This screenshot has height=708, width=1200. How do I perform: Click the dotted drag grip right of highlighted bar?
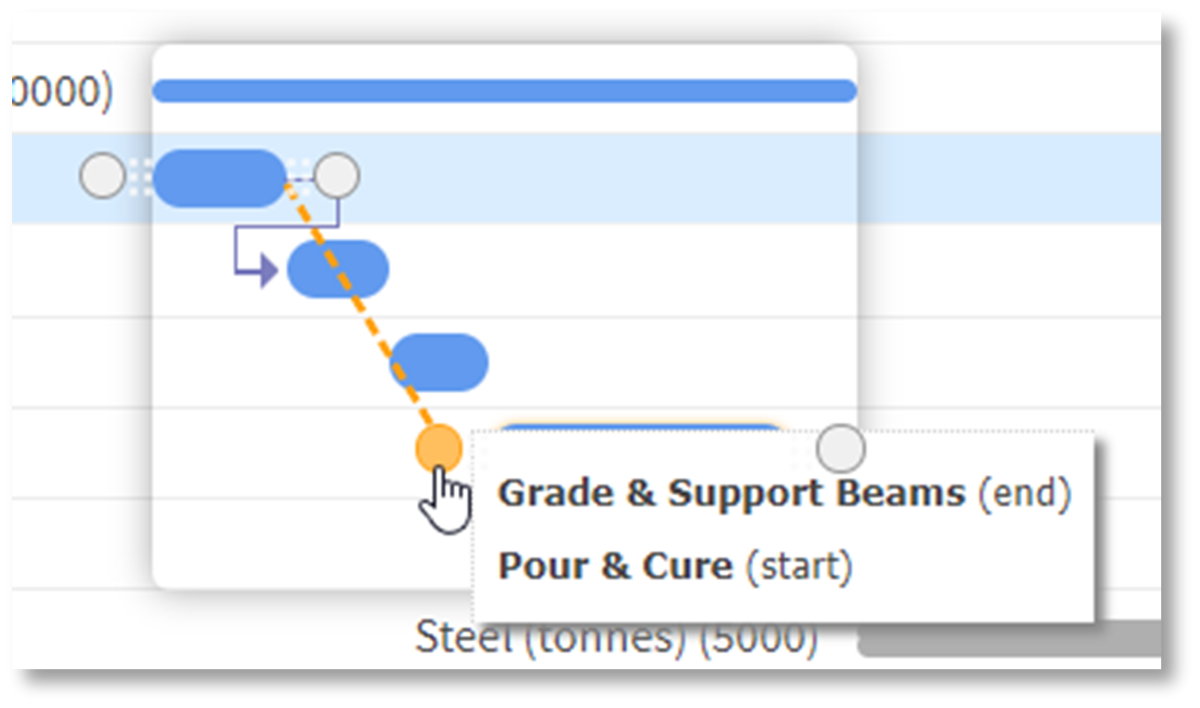[298, 170]
